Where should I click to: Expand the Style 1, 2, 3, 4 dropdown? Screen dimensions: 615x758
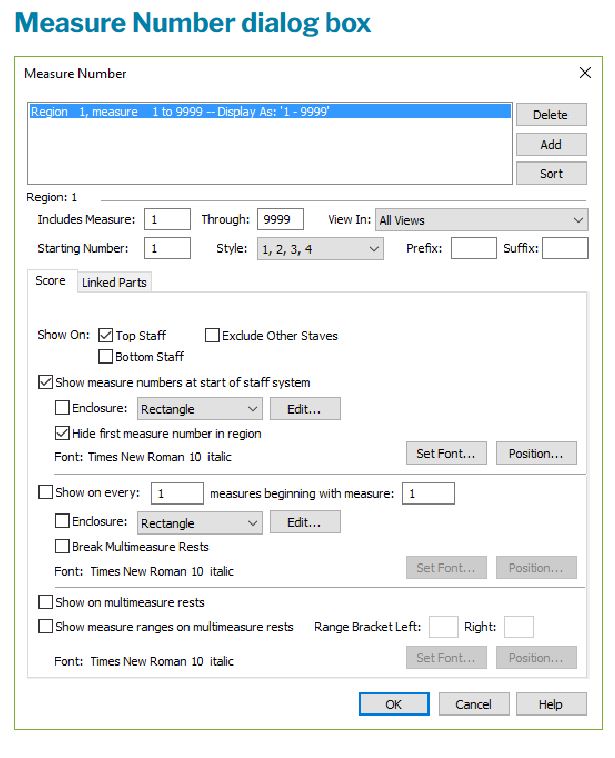[x=319, y=249]
